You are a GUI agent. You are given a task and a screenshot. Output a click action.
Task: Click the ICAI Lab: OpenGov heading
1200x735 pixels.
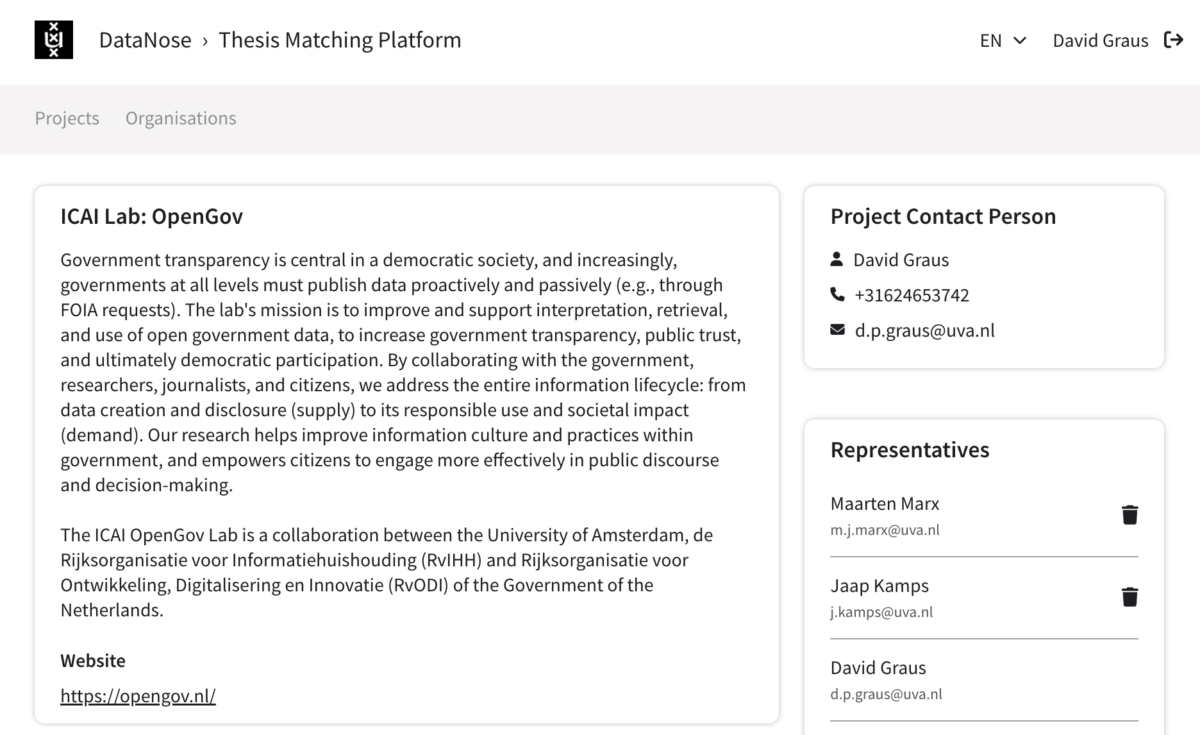click(151, 216)
